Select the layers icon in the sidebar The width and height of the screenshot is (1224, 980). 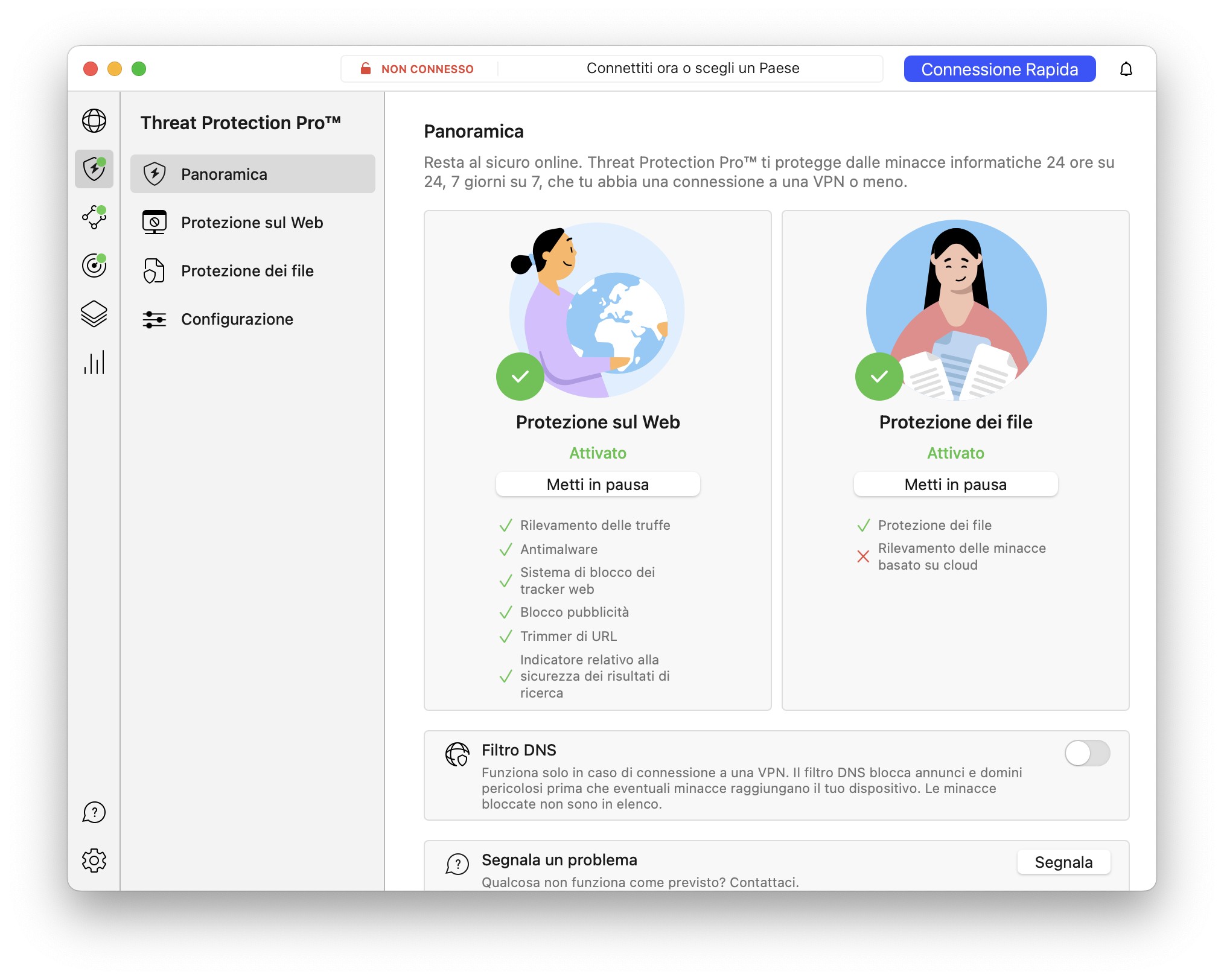(94, 314)
